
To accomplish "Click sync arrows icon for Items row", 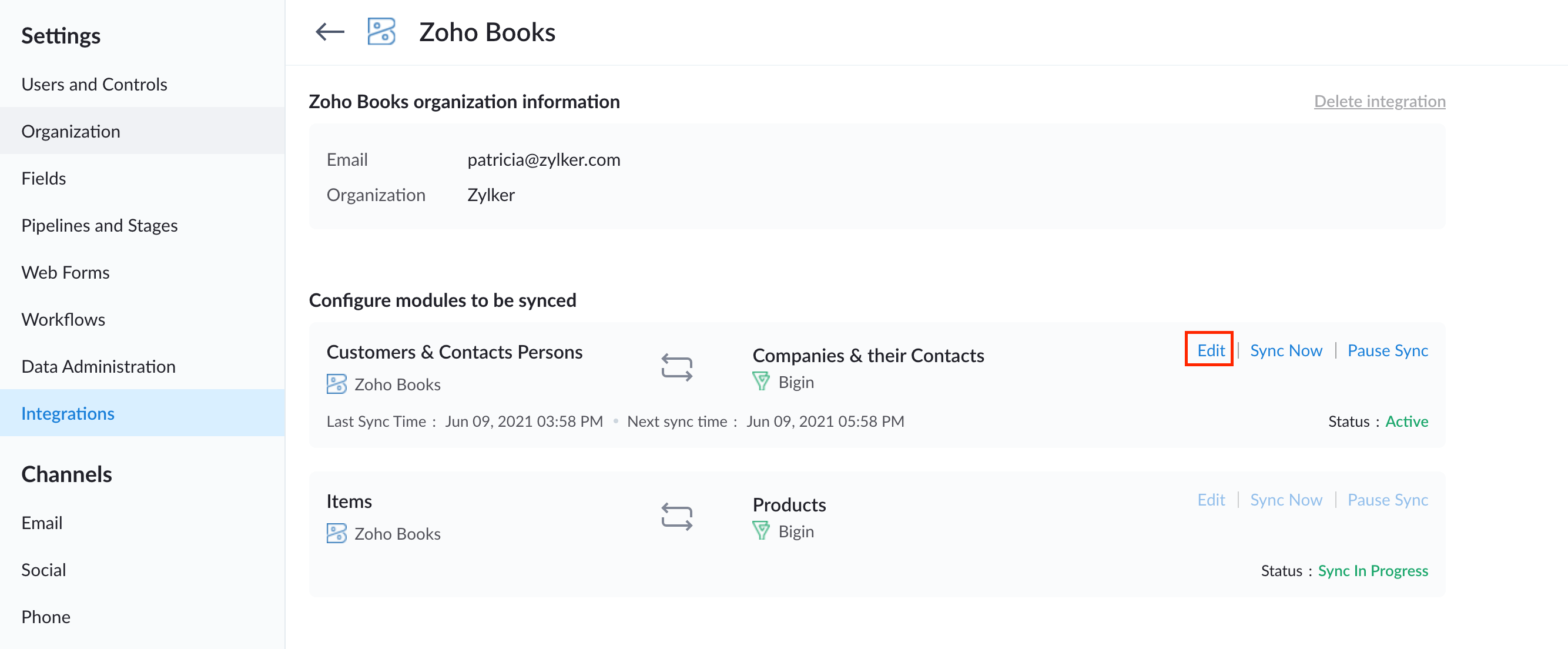I will click(676, 517).
